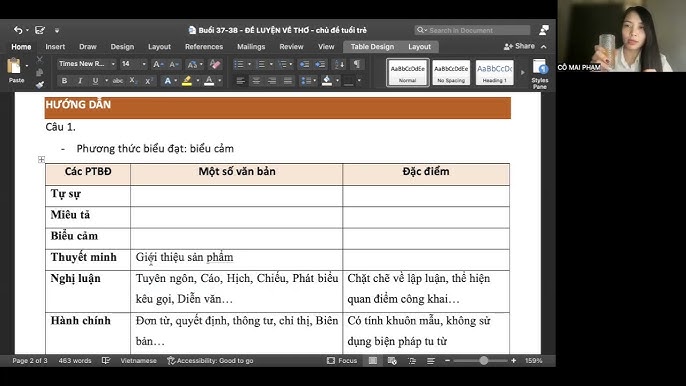
Task: Decrease font size with smaller A icon
Action: click(174, 64)
